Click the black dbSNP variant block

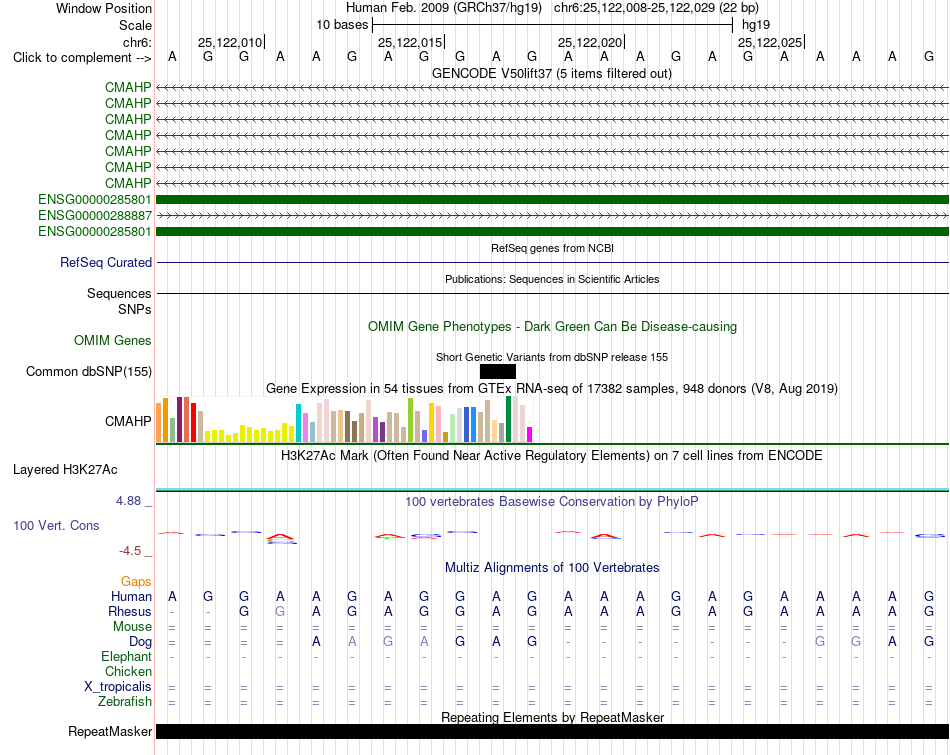point(497,371)
